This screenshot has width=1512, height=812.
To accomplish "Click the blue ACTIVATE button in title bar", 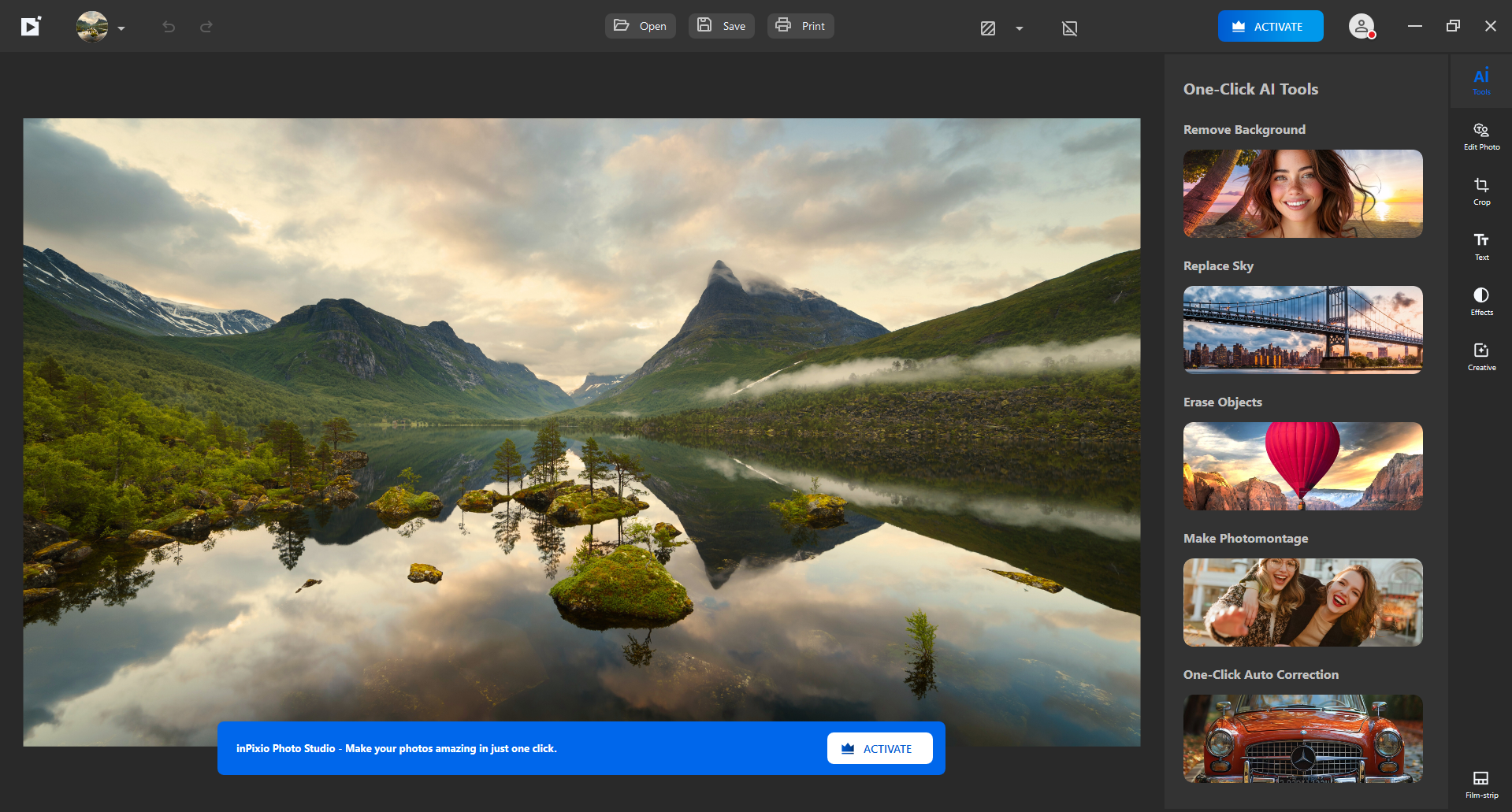I will (x=1270, y=26).
